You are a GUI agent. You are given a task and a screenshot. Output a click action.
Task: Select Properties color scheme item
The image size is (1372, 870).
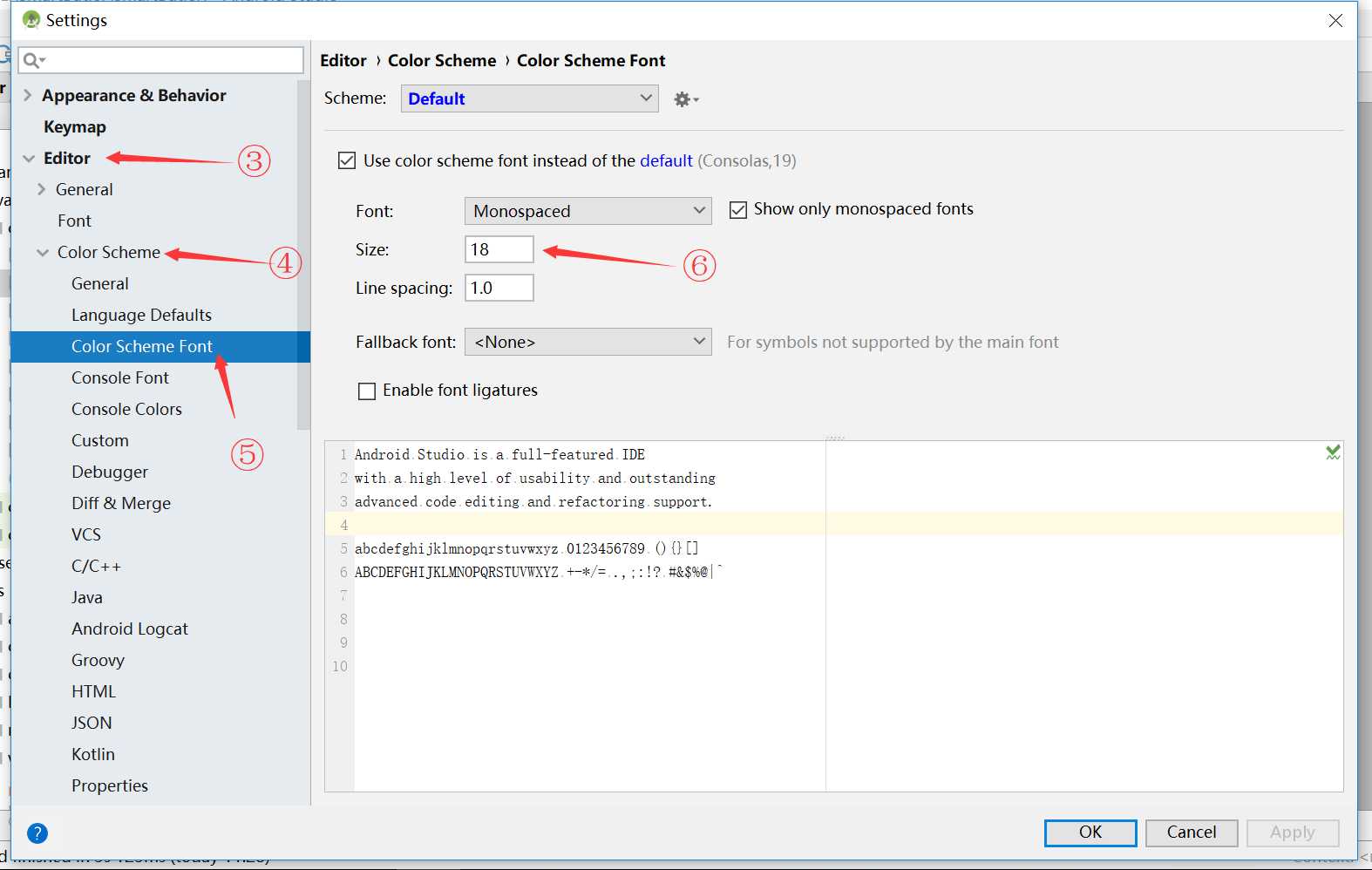110,785
